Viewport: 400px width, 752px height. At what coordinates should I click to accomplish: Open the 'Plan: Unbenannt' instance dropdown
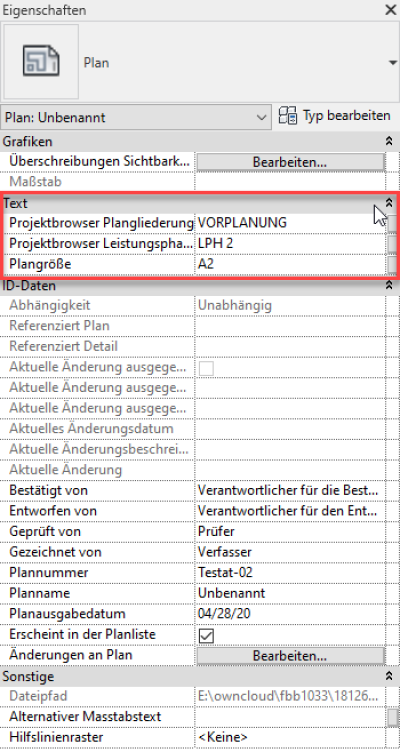(135, 117)
